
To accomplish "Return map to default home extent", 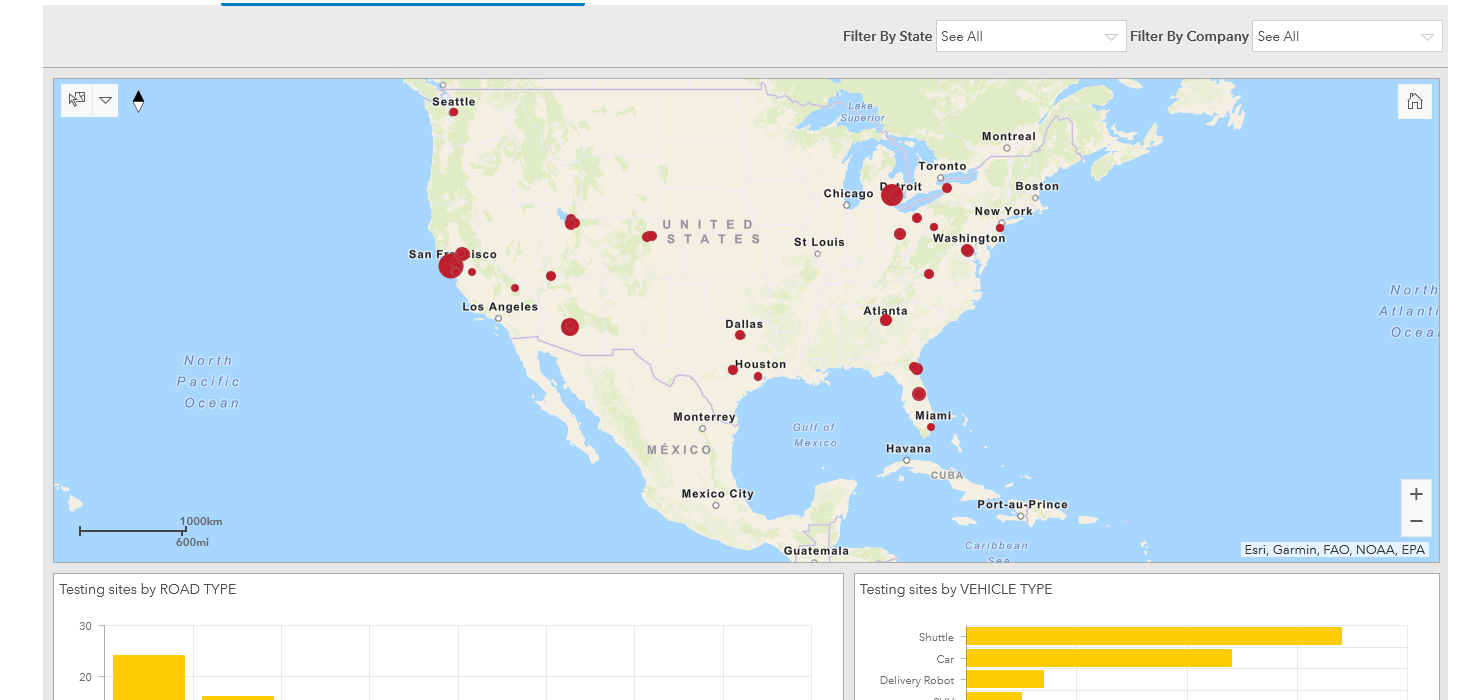I will 1414,101.
